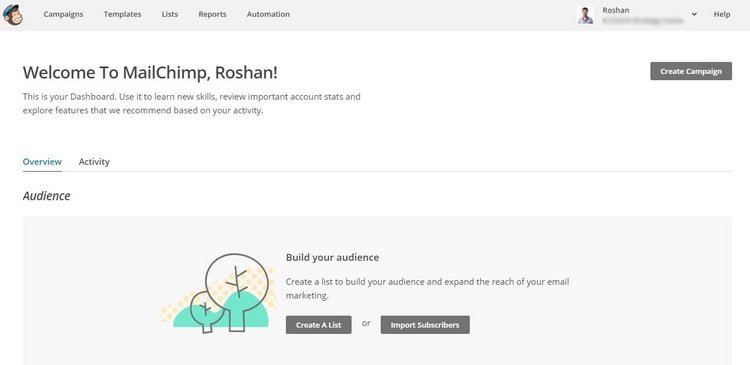This screenshot has width=750, height=365.
Task: Click the Build your audience heading
Action: tap(332, 257)
